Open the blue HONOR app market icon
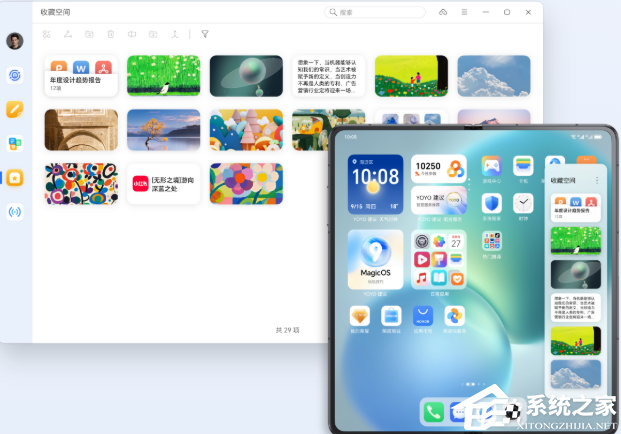The height and width of the screenshot is (434, 621). tap(423, 316)
